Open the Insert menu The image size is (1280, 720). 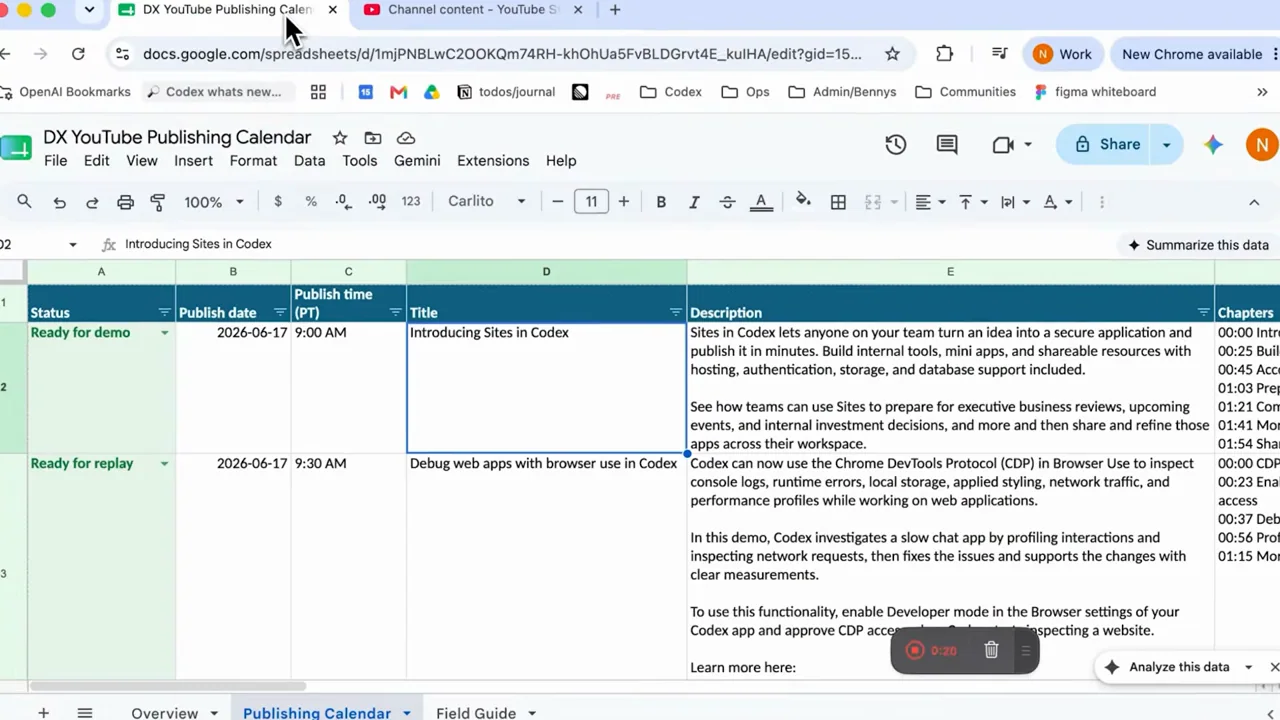click(x=193, y=161)
